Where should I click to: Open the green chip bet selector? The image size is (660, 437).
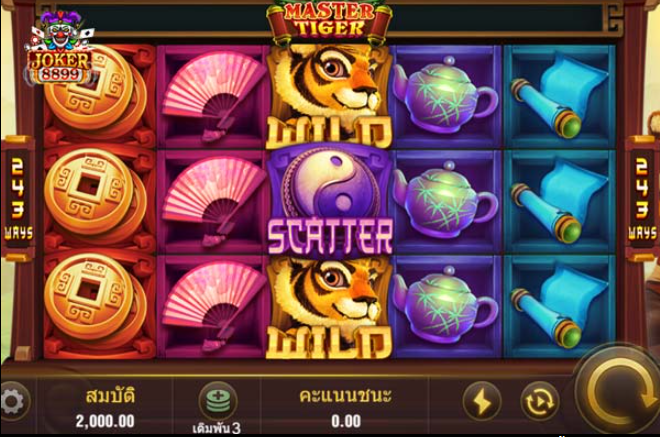218,400
